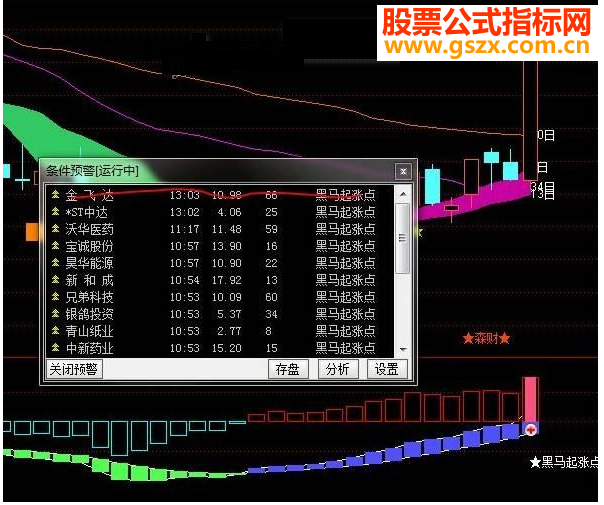Click the icon beside 沃华医药
The height and width of the screenshot is (505, 604).
tap(56, 229)
